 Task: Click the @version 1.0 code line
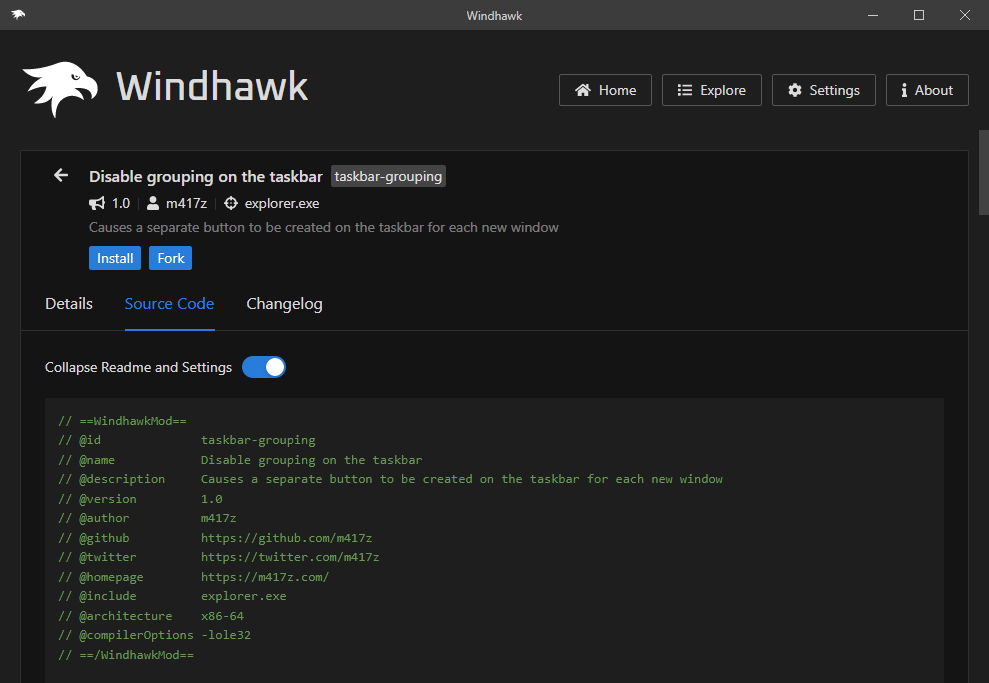click(x=140, y=499)
